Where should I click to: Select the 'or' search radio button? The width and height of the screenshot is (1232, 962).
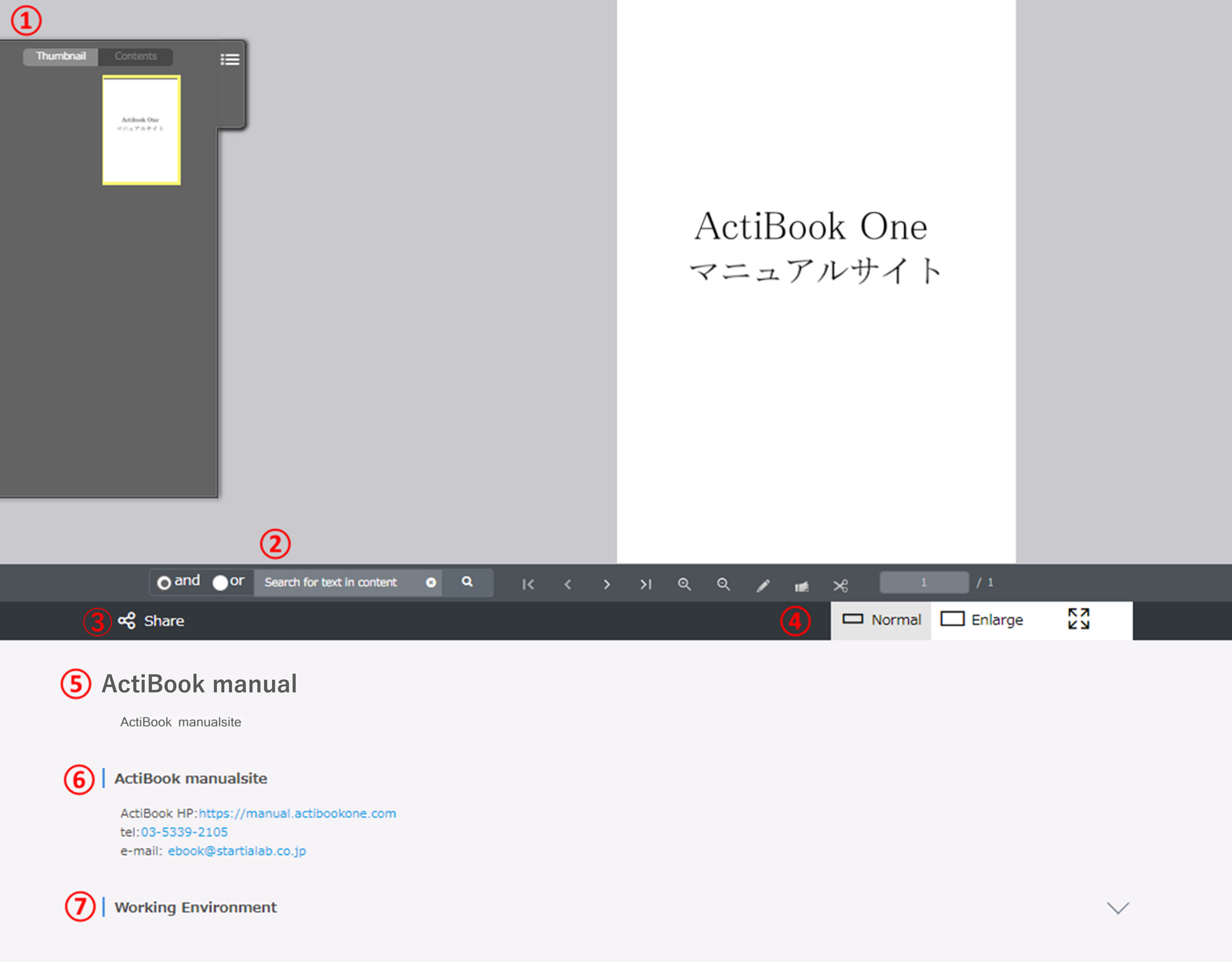(x=220, y=582)
